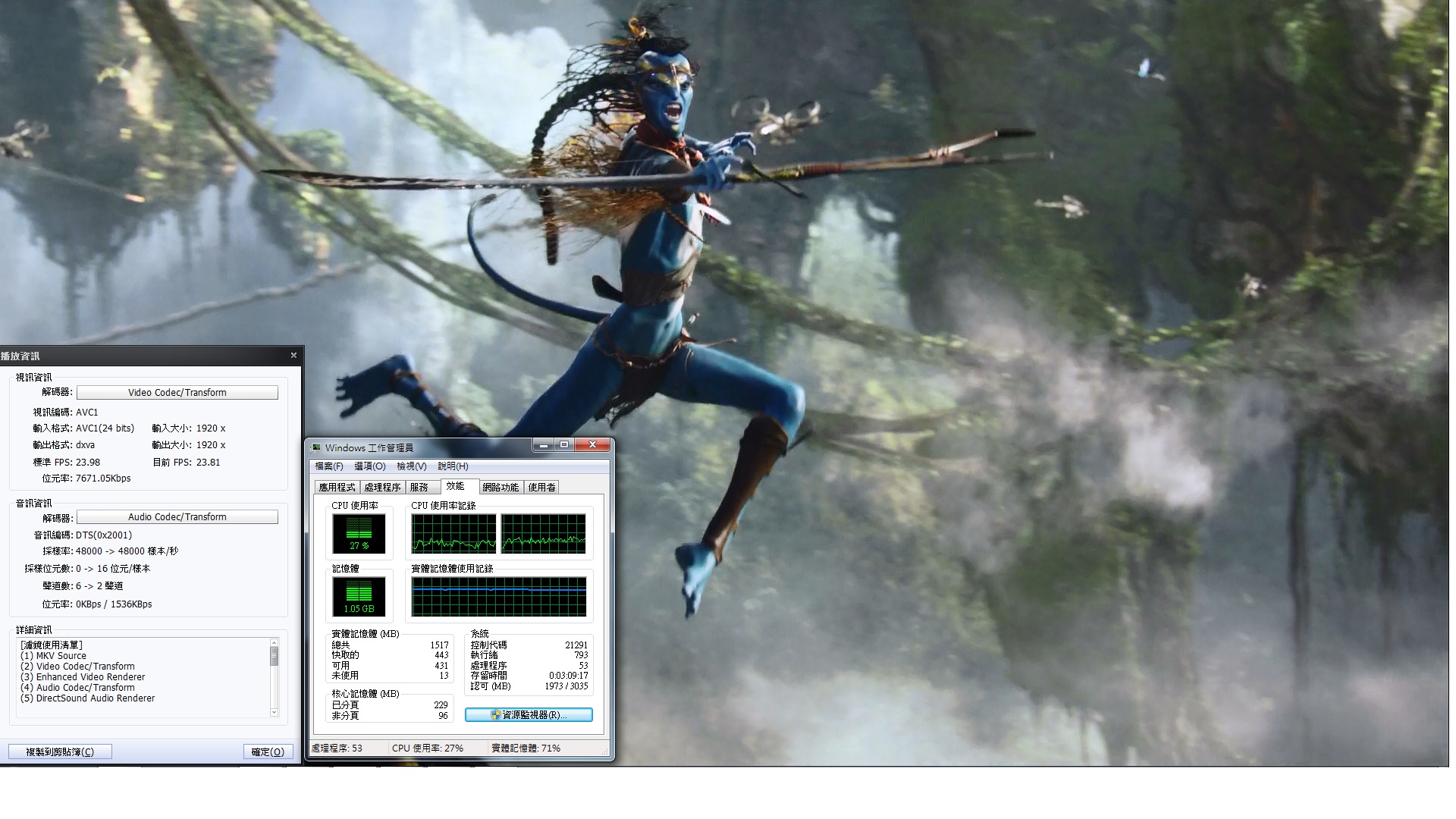
Task: Maximize the Windows Task Manager window
Action: pyautogui.click(x=563, y=445)
